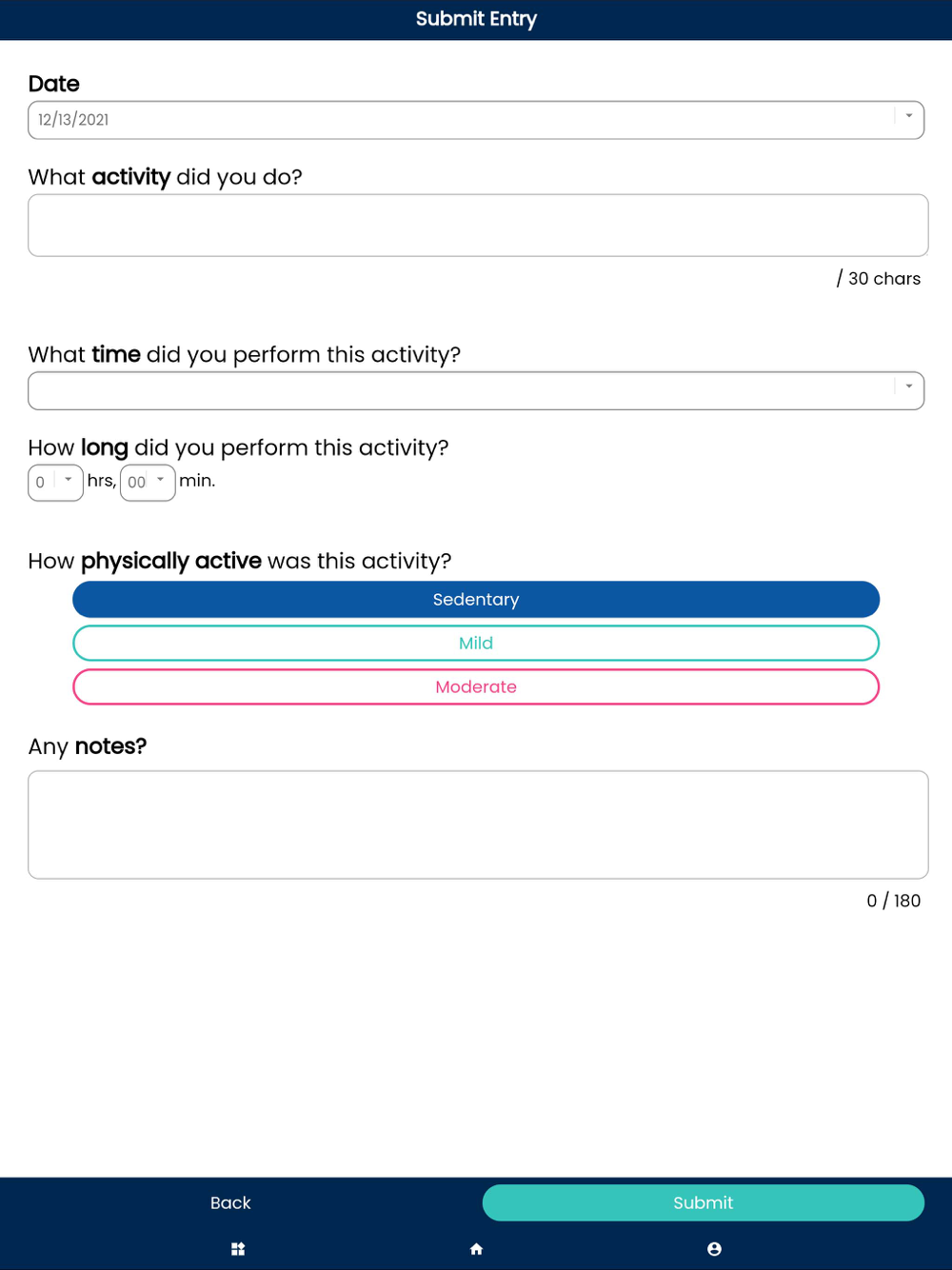Open the user profile icon
Viewport: 952px width, 1270px height.
coord(714,1249)
